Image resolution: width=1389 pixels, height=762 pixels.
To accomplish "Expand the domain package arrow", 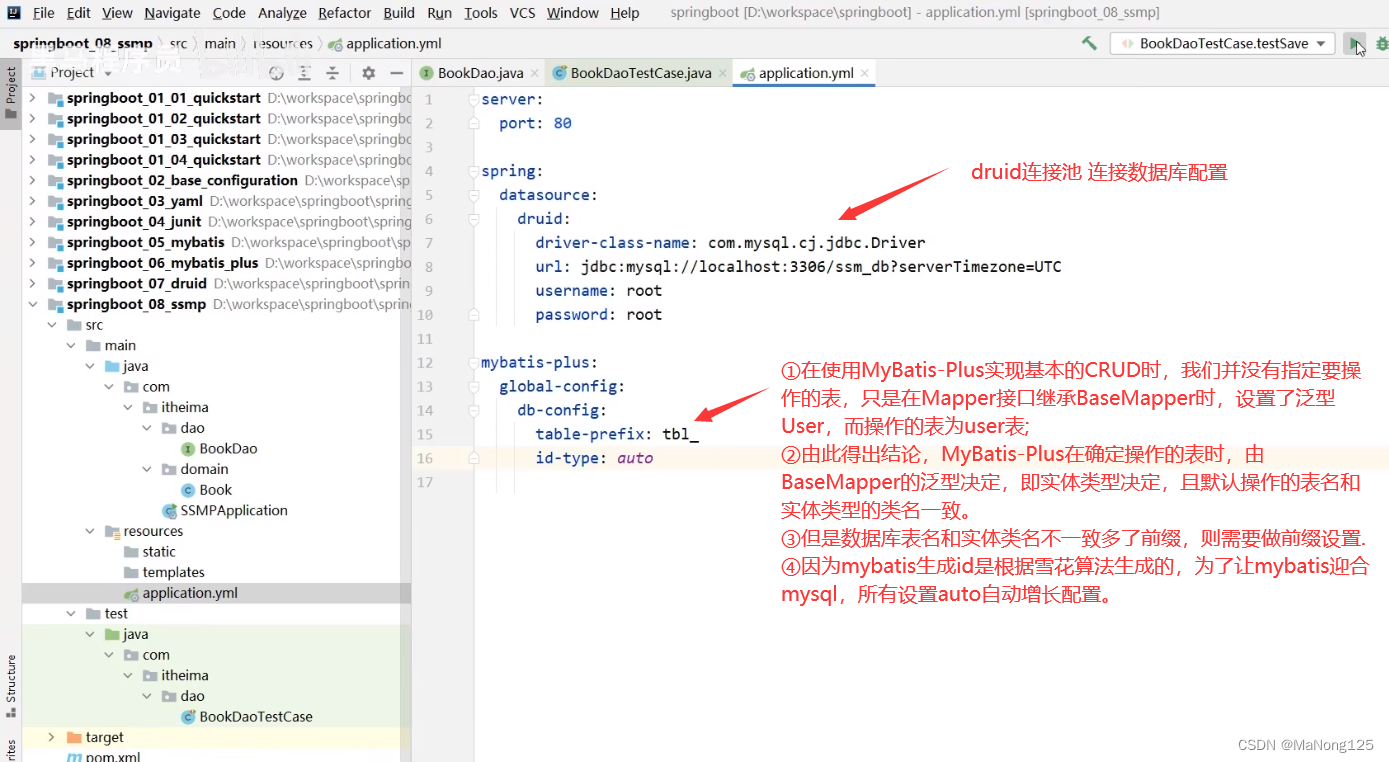I will 147,469.
